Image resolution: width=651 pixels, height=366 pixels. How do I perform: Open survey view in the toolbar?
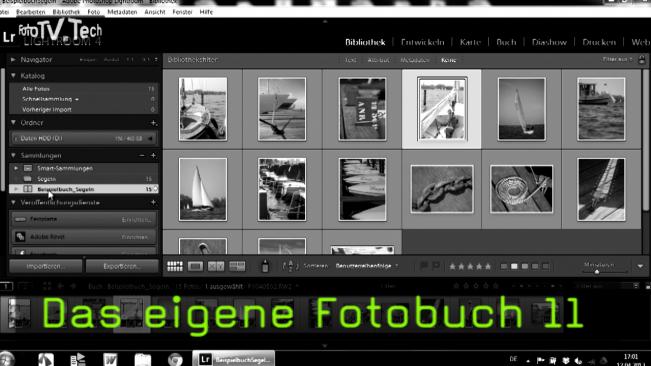(x=237, y=266)
